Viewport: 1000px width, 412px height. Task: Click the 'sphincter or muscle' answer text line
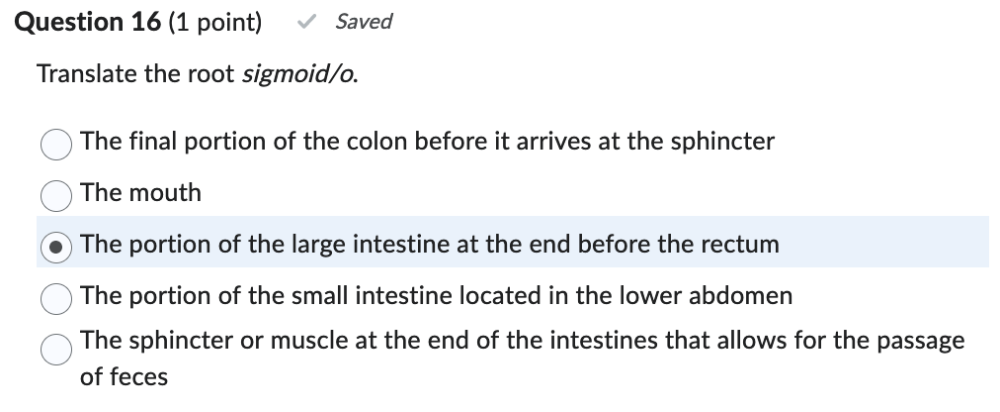[522, 340]
